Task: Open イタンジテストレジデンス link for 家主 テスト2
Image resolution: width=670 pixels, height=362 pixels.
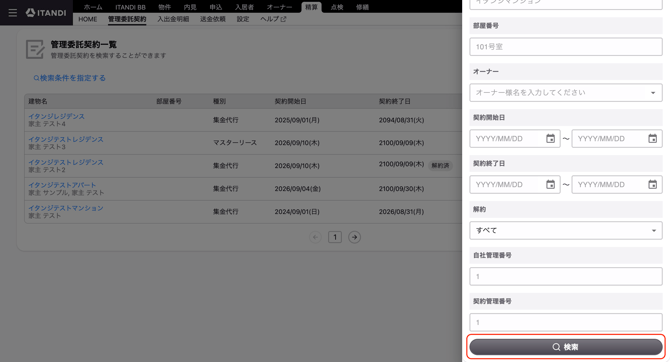Action: (x=66, y=162)
